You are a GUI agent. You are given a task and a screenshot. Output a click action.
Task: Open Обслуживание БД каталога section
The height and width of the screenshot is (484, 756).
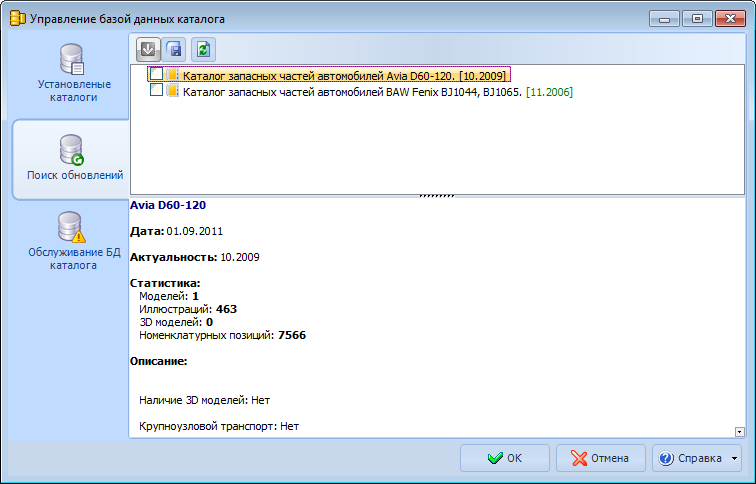pyautogui.click(x=68, y=241)
